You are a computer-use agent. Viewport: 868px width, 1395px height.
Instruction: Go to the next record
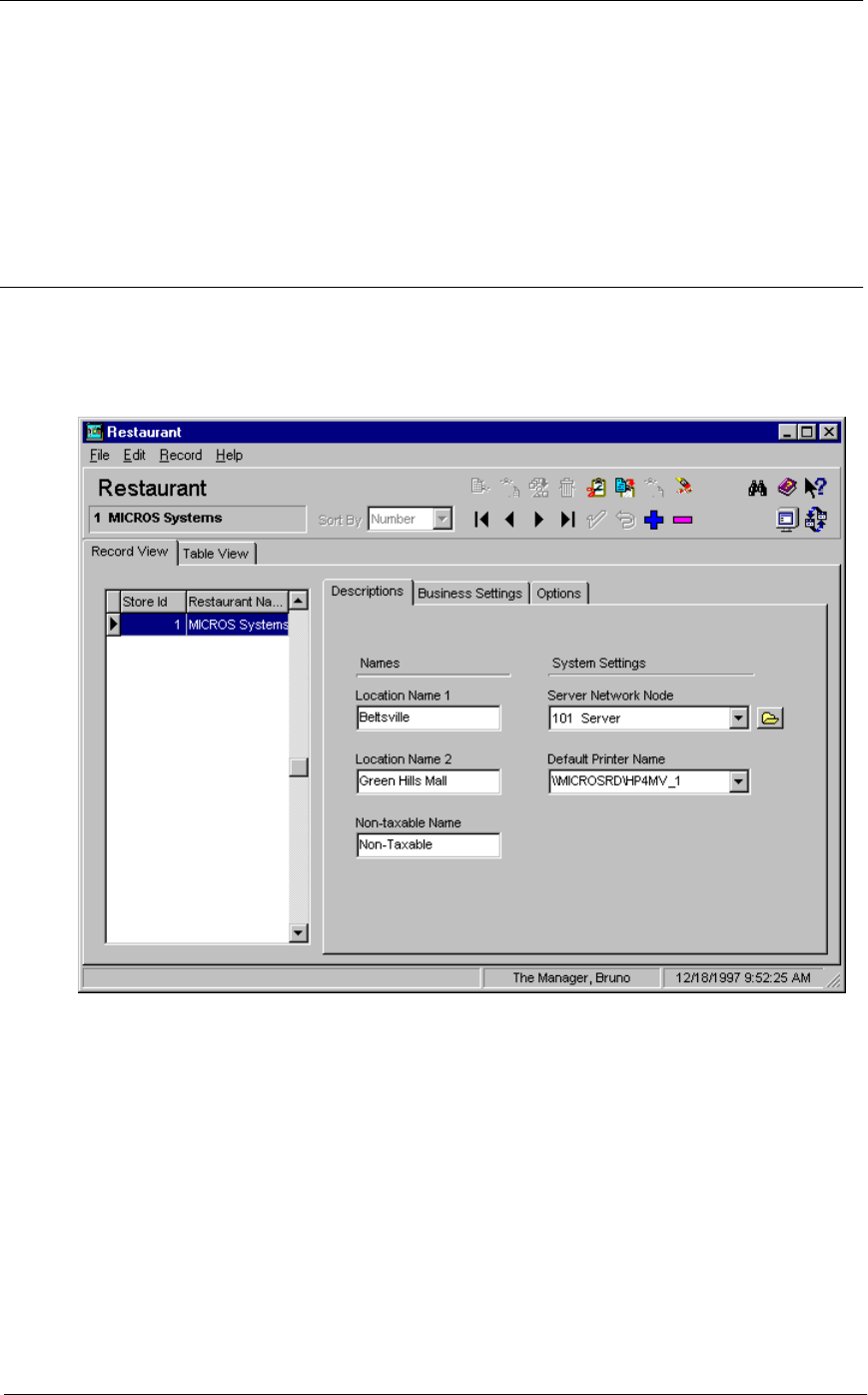[538, 520]
